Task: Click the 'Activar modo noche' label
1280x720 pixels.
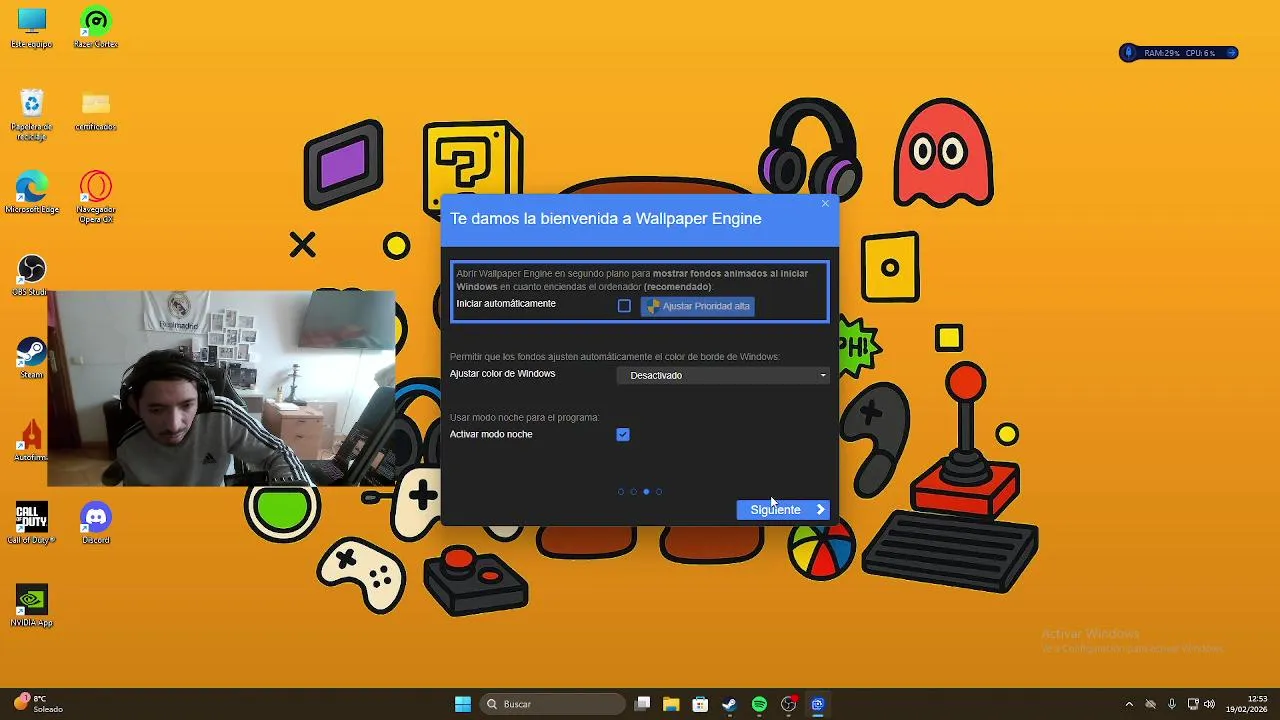Action: (x=491, y=434)
